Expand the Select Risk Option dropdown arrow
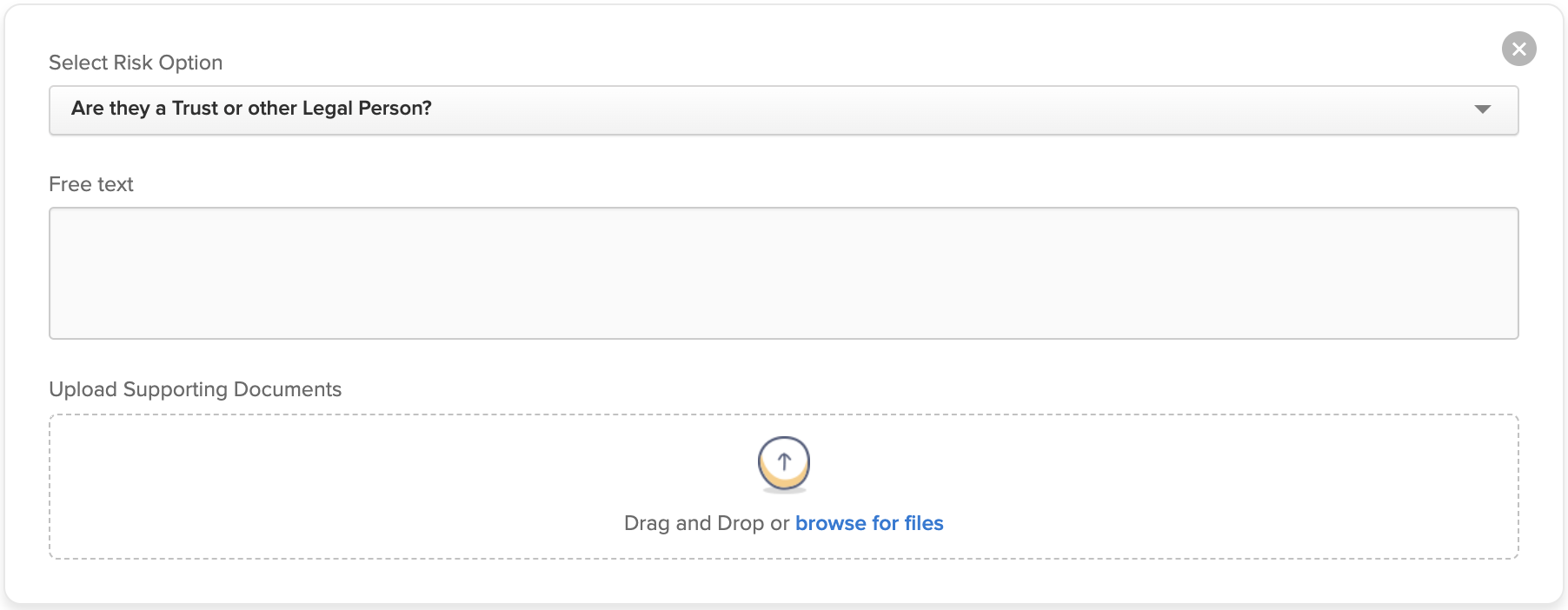This screenshot has width=1568, height=610. pos(1483,109)
